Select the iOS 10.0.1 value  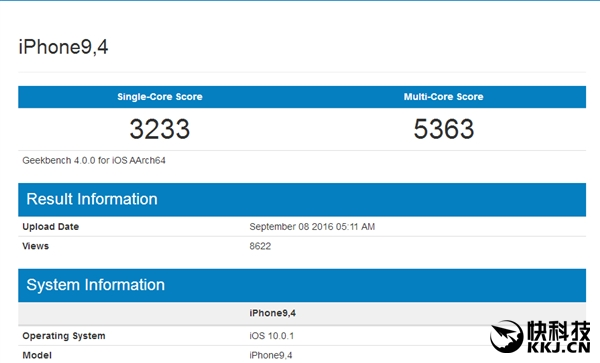pyautogui.click(x=272, y=336)
